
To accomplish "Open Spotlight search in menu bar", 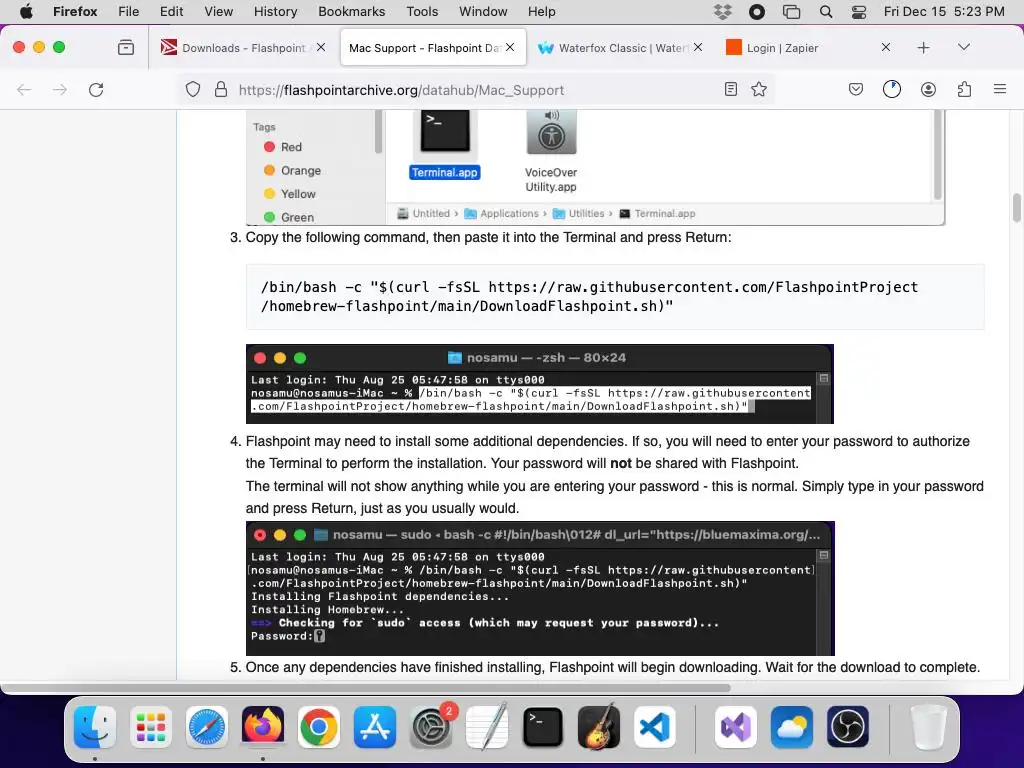I will [x=825, y=12].
